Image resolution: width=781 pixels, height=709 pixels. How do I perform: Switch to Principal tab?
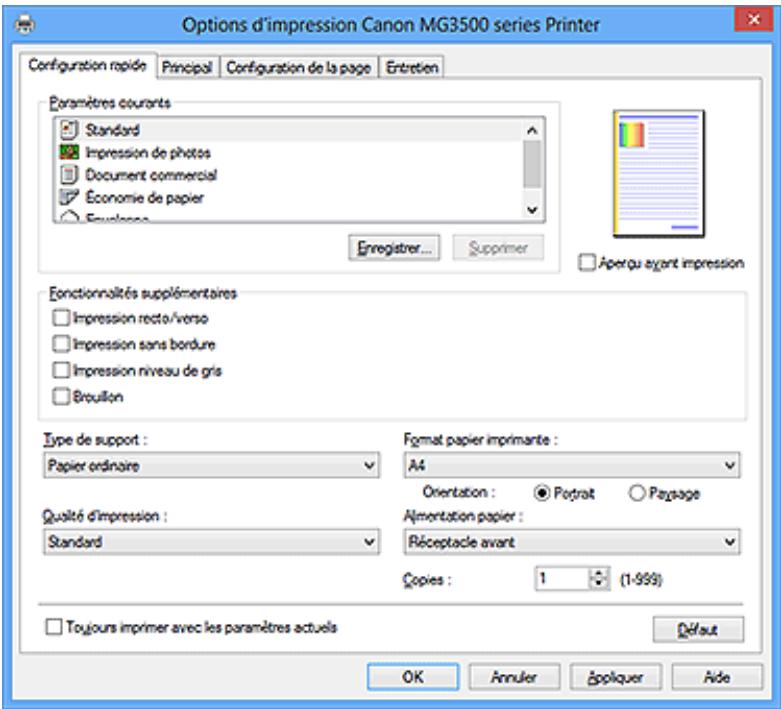[x=187, y=67]
